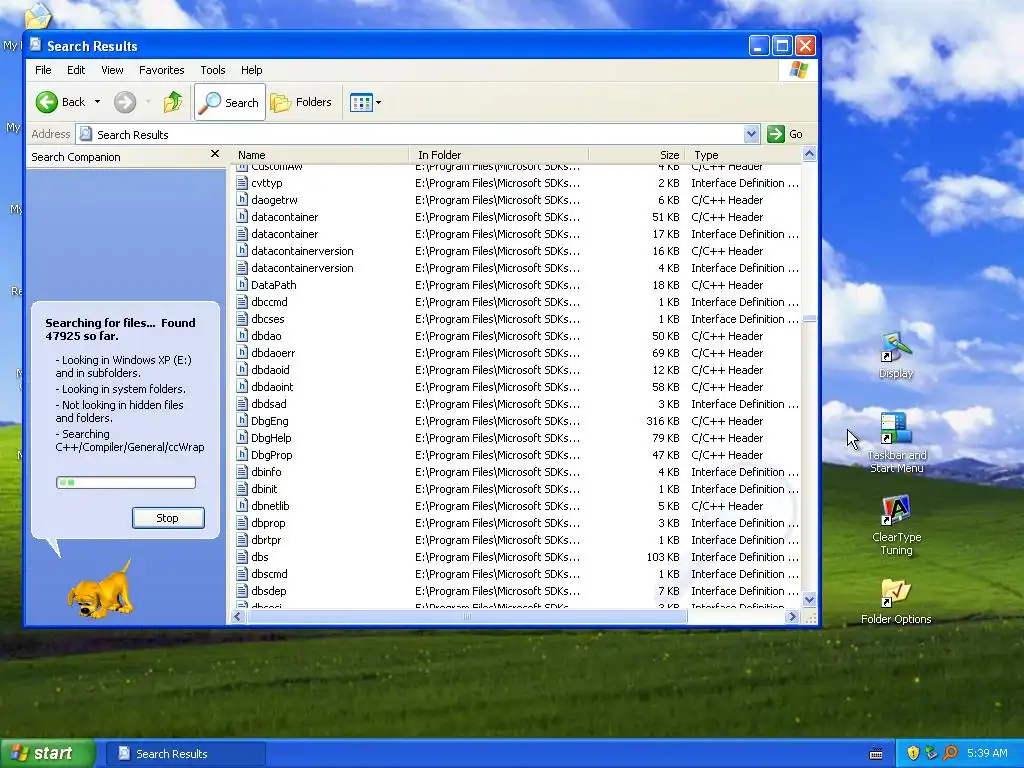Select the dbscmd file name

click(x=269, y=574)
